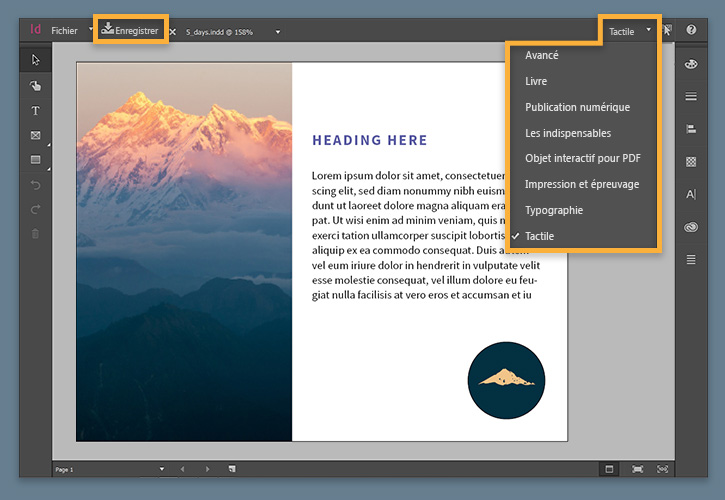725x500 pixels.
Task: Click the Page 1 label
Action: point(64,469)
